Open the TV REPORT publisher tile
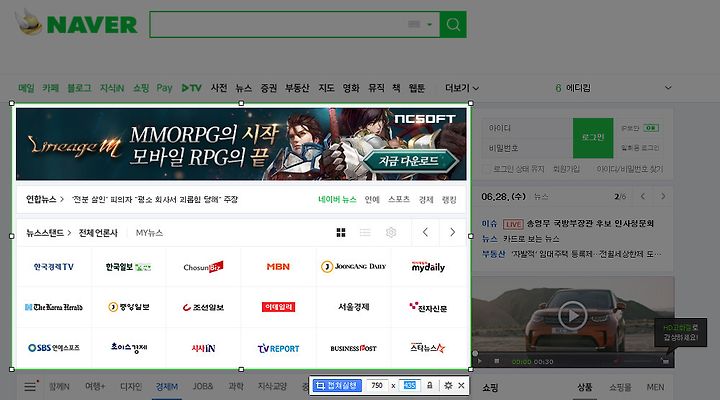 click(x=278, y=348)
